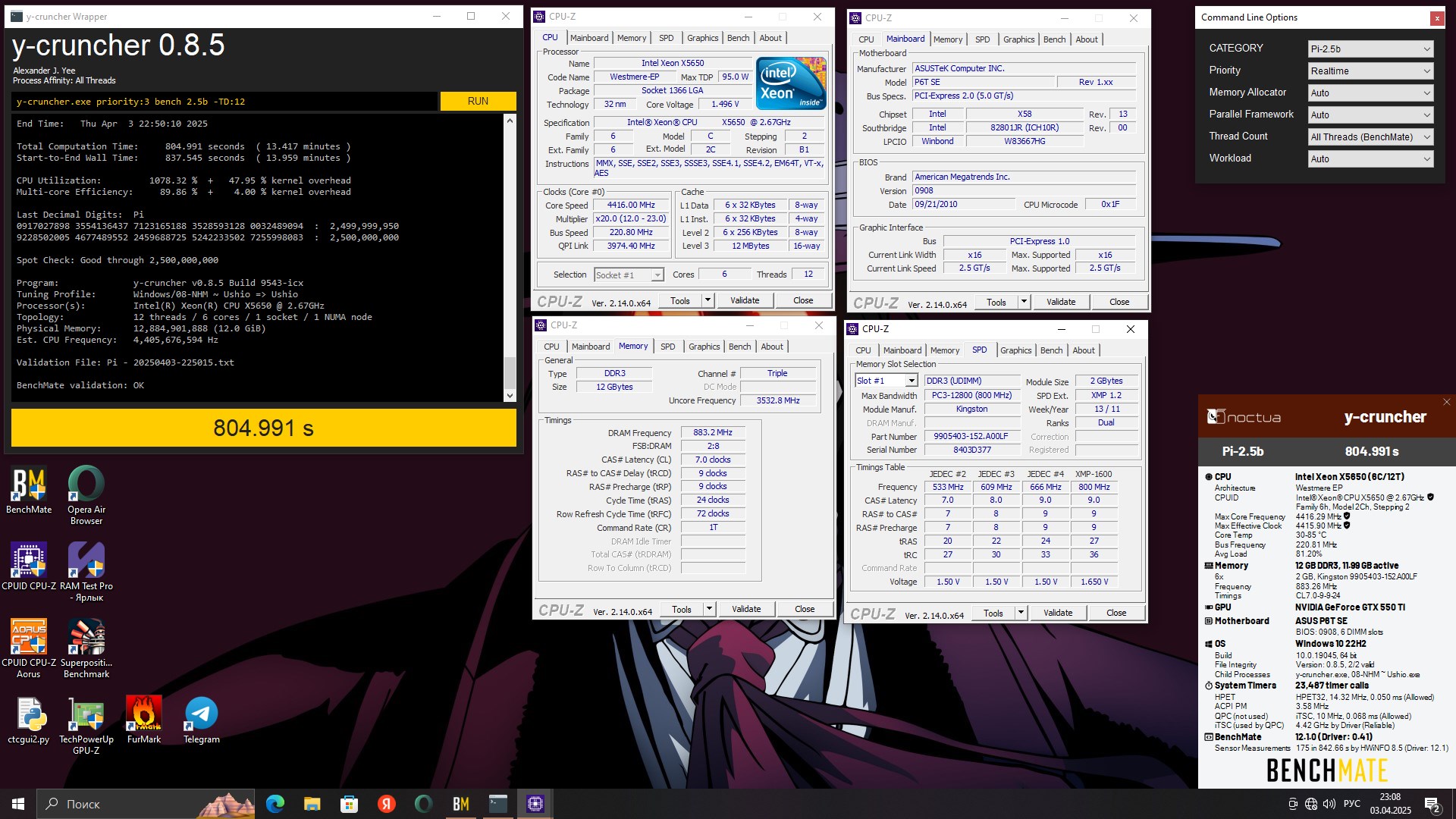This screenshot has width=1456, height=819.
Task: Launch TechPowerUp GPU-Z desktop icon
Action: (x=86, y=725)
